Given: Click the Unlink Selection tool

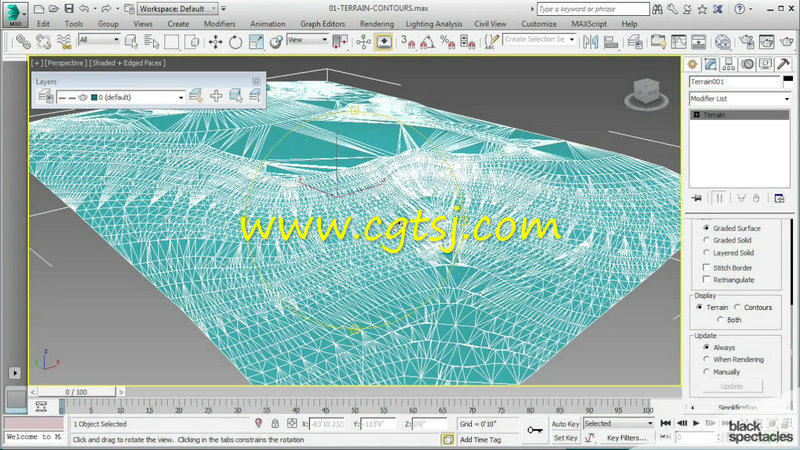Looking at the screenshot, I should 43,41.
